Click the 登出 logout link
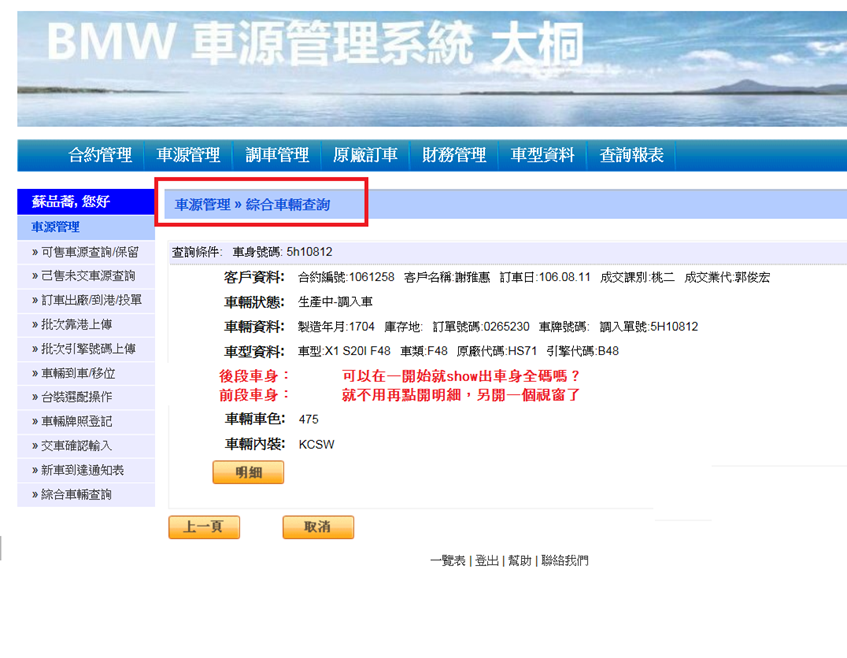The image size is (847, 658). (487, 561)
